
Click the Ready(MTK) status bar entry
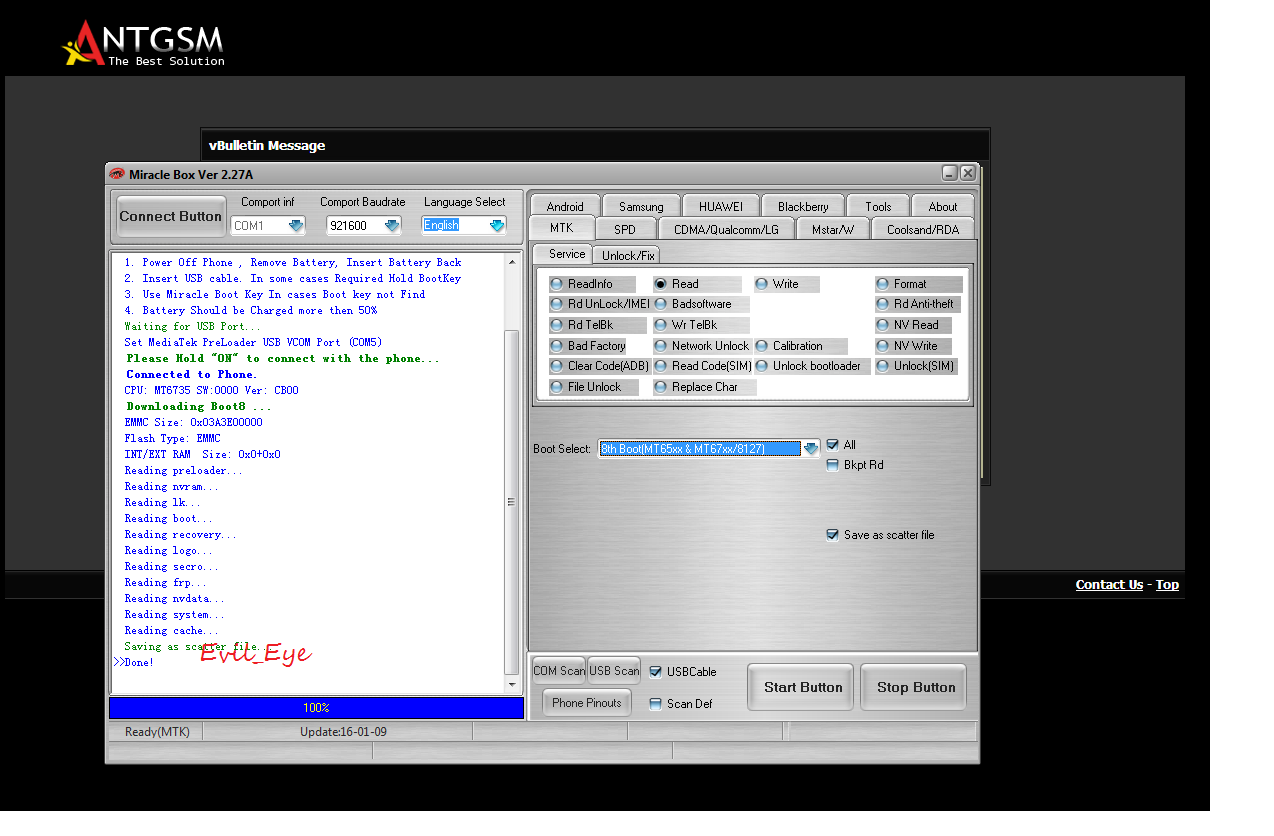(x=157, y=732)
